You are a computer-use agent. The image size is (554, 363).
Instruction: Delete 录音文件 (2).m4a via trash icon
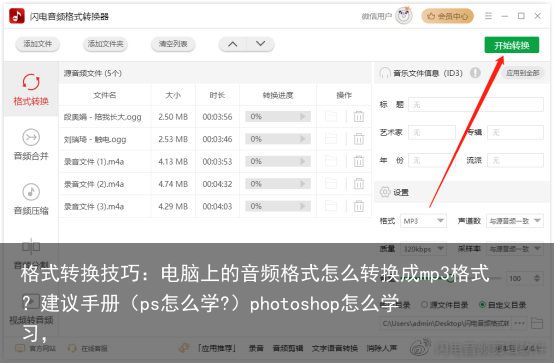click(x=359, y=184)
